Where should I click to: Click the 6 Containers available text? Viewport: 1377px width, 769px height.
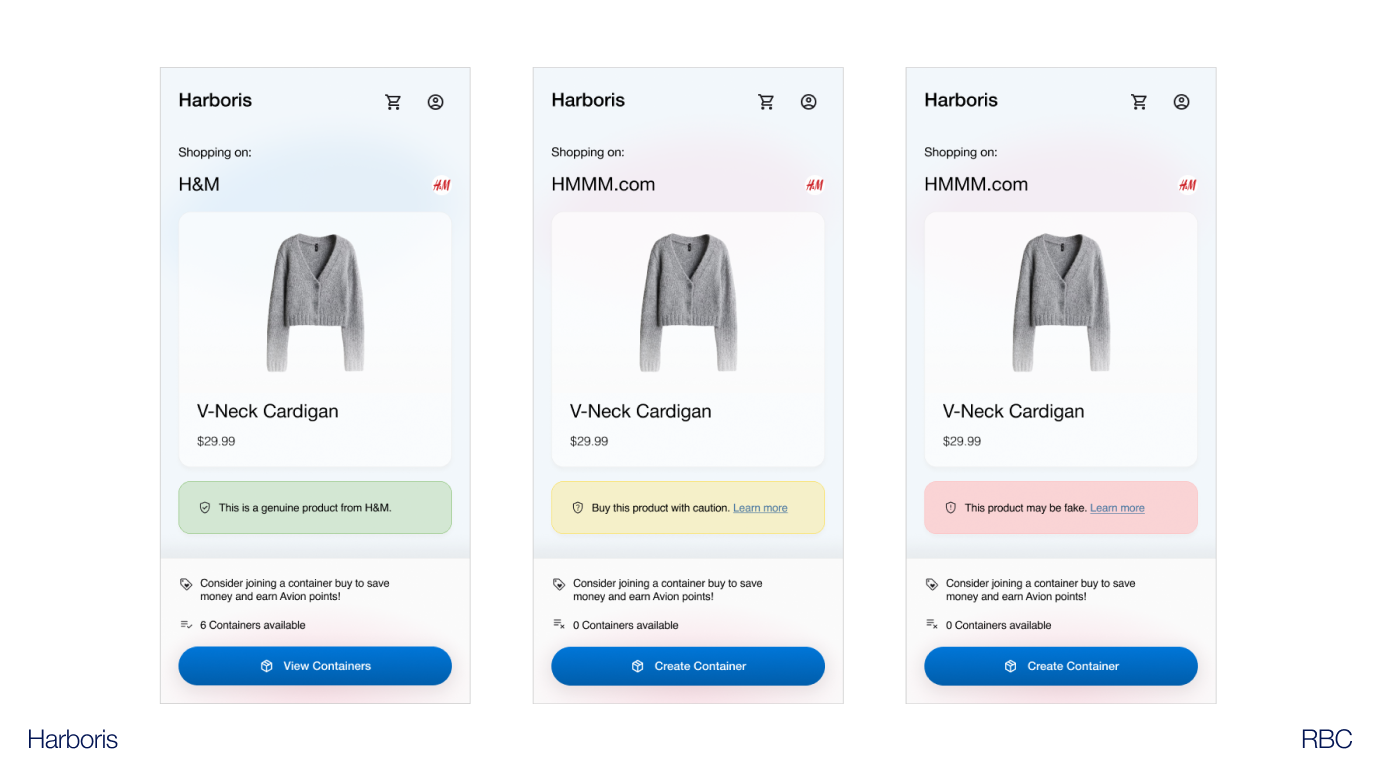pos(253,625)
